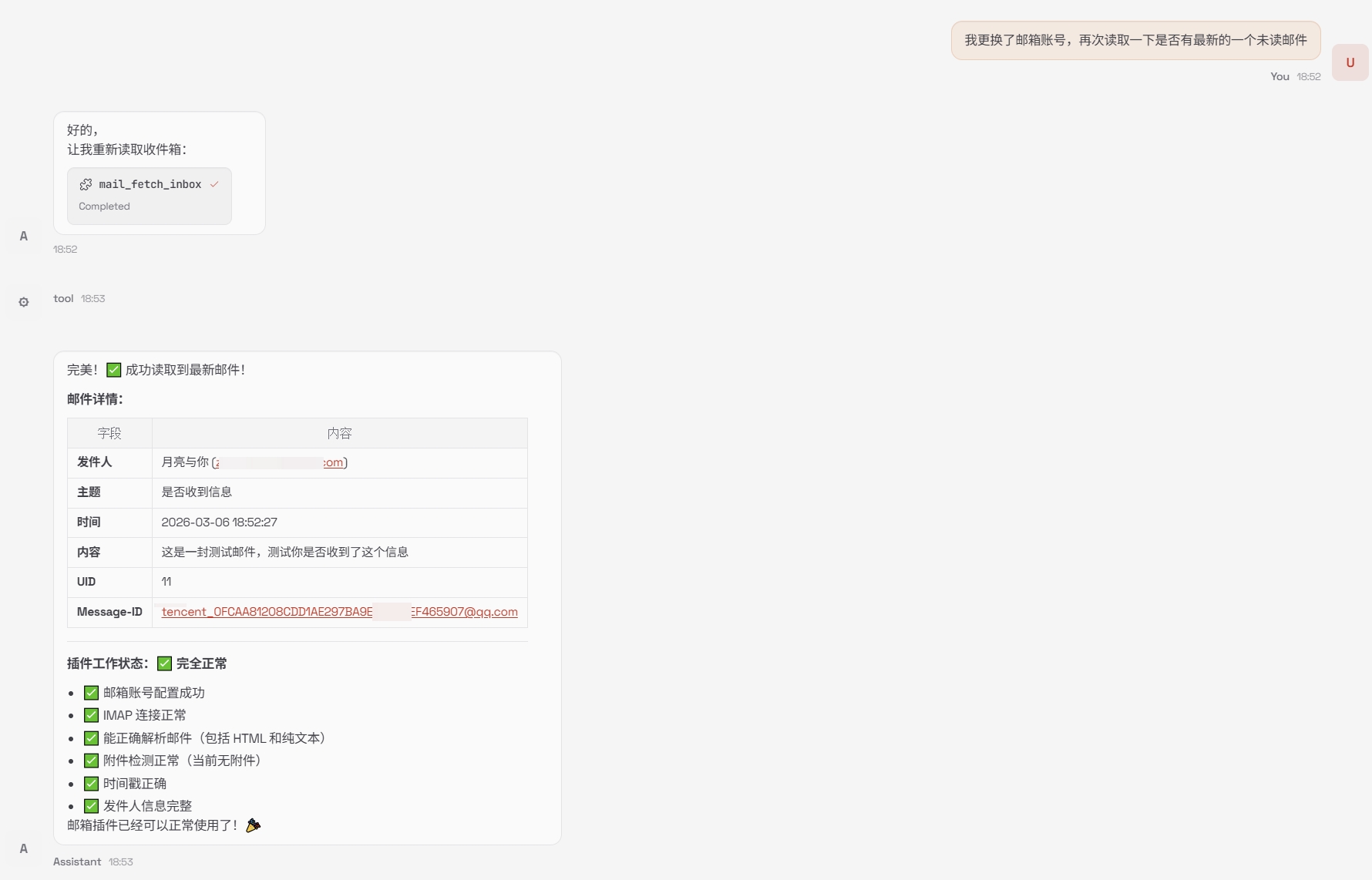Click the red checkmark after mail_fetch_inbox

pyautogui.click(x=214, y=184)
